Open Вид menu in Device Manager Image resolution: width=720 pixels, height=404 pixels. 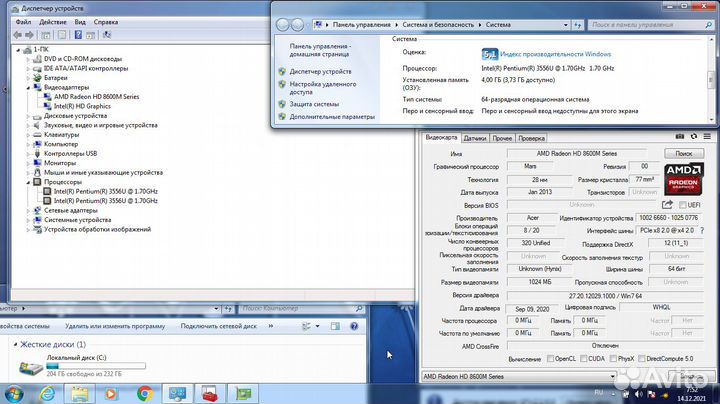80,22
